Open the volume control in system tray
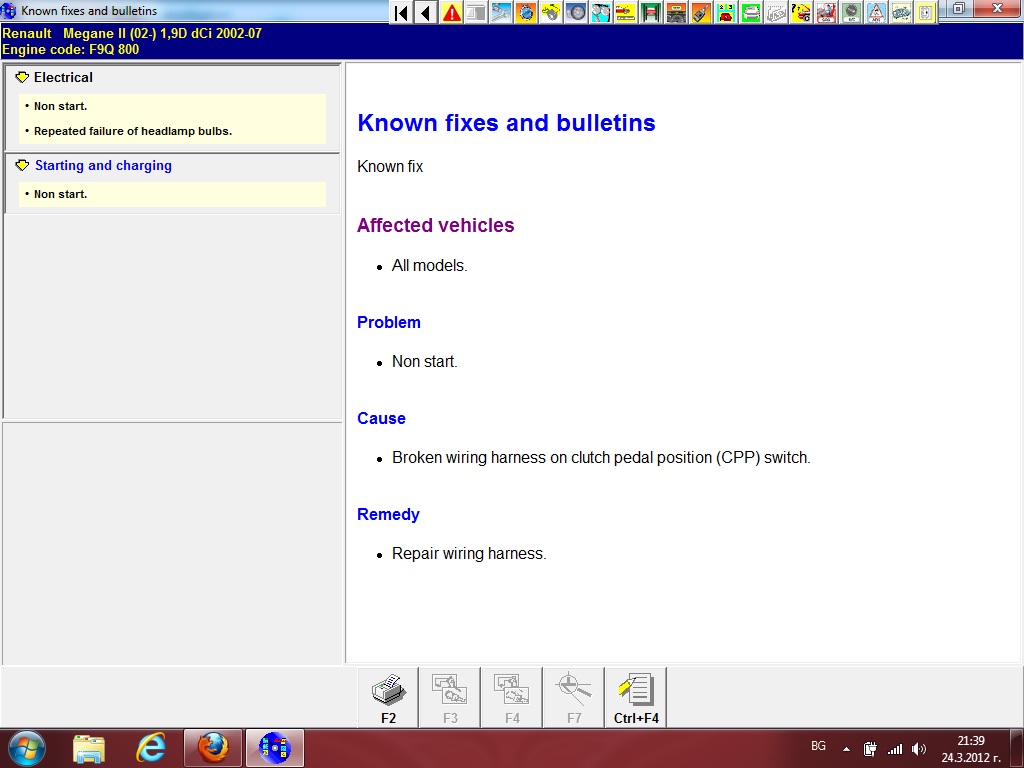The width and height of the screenshot is (1024, 768). (919, 748)
